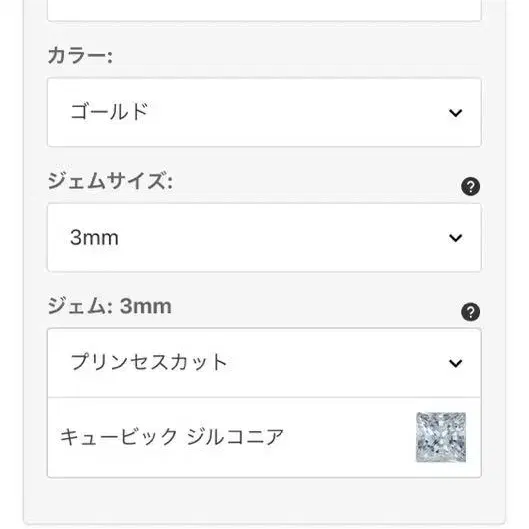The height and width of the screenshot is (529, 529).
Task: Focus the partially visible field at top
Action: click(x=264, y=10)
